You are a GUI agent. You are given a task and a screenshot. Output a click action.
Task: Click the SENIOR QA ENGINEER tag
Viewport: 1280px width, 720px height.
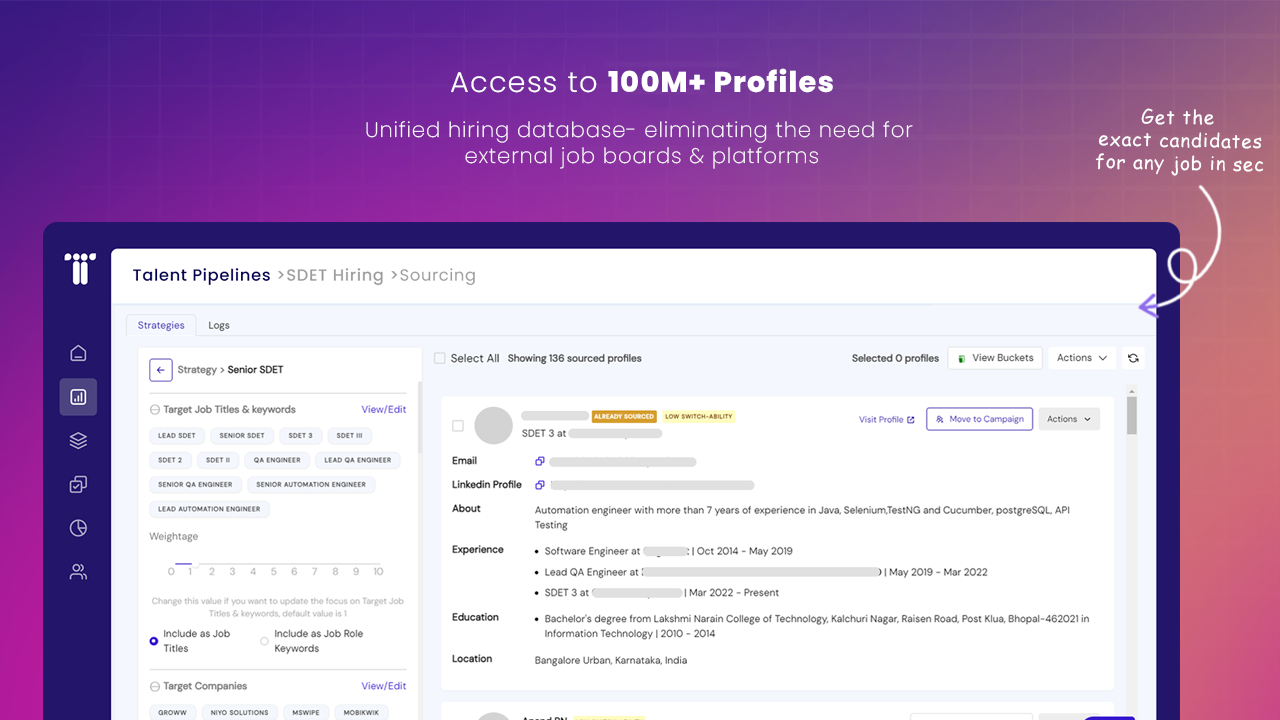point(195,485)
